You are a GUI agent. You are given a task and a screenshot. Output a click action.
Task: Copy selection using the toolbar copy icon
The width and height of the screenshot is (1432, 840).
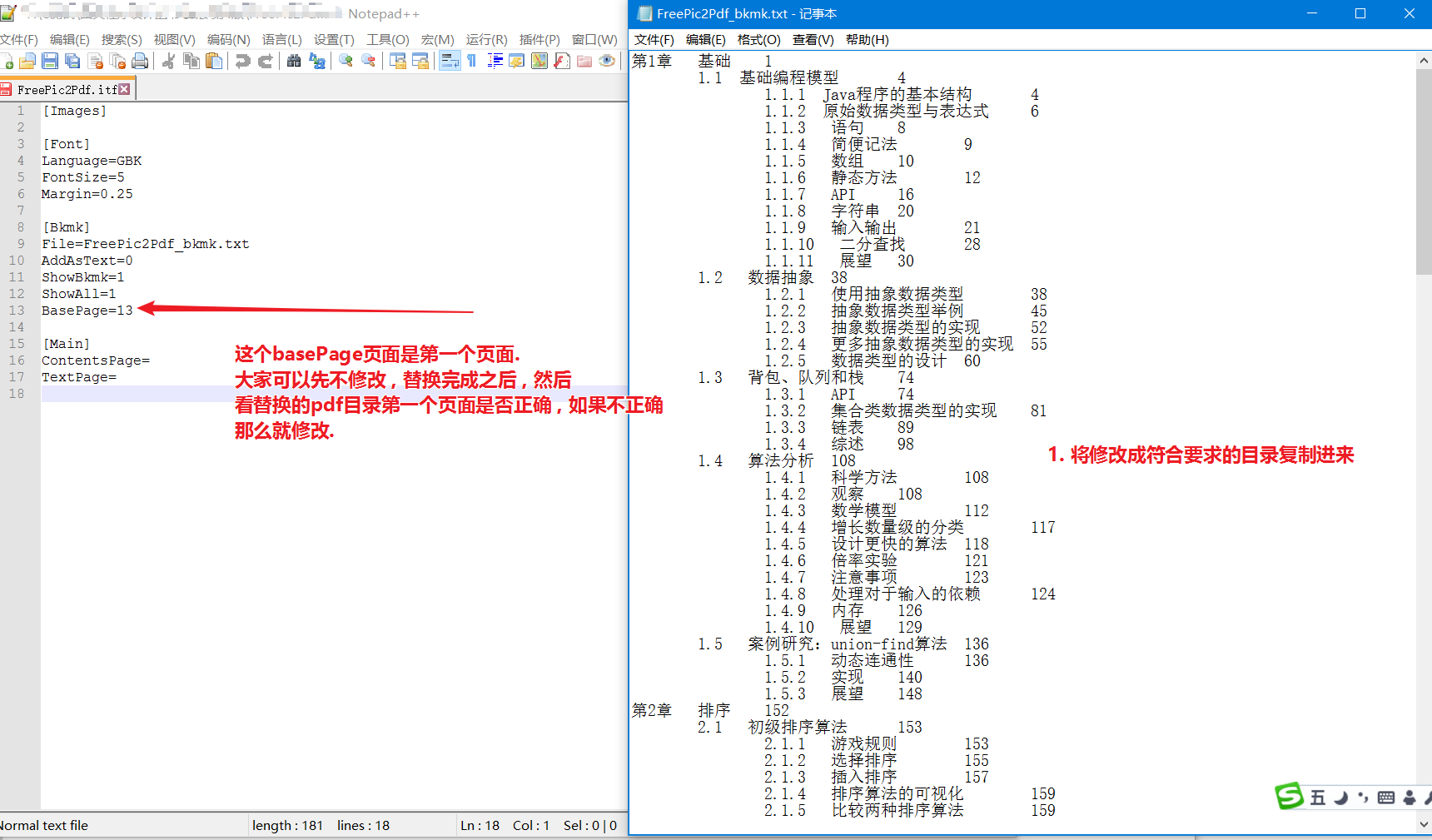pyautogui.click(x=191, y=61)
